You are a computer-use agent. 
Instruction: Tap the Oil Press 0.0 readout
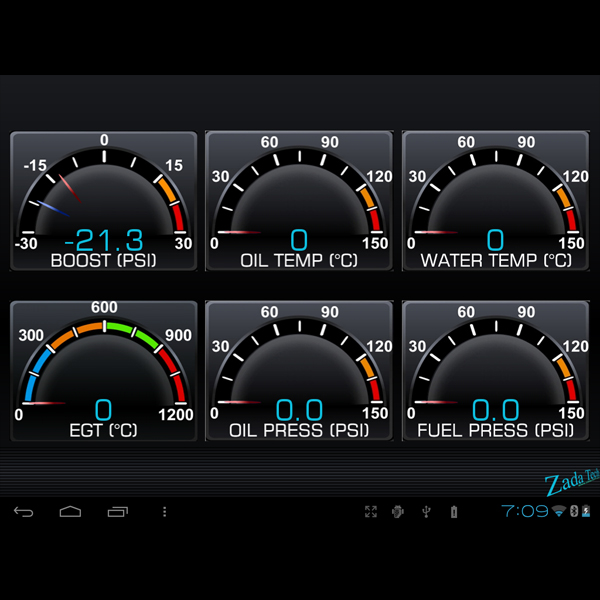299,410
